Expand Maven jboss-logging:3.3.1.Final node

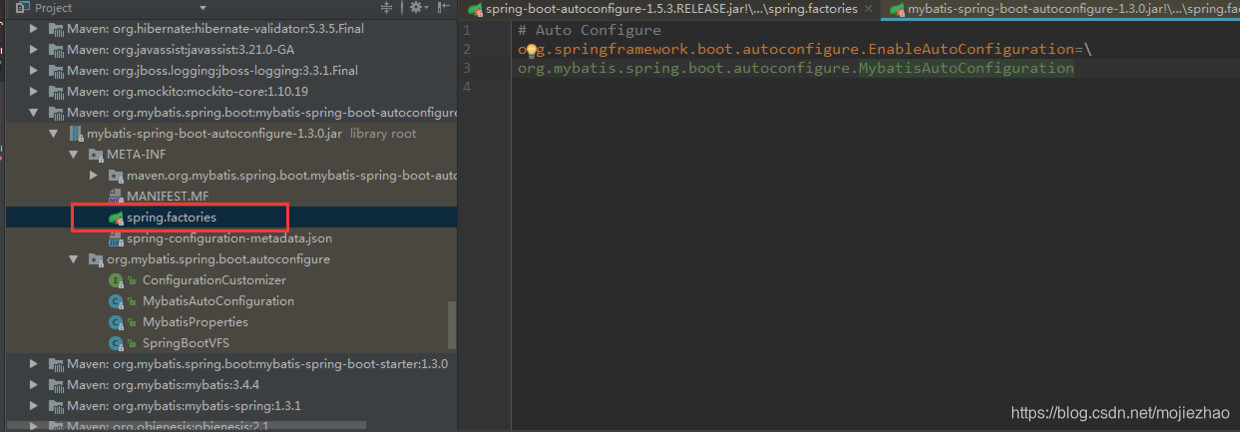click(x=34, y=70)
